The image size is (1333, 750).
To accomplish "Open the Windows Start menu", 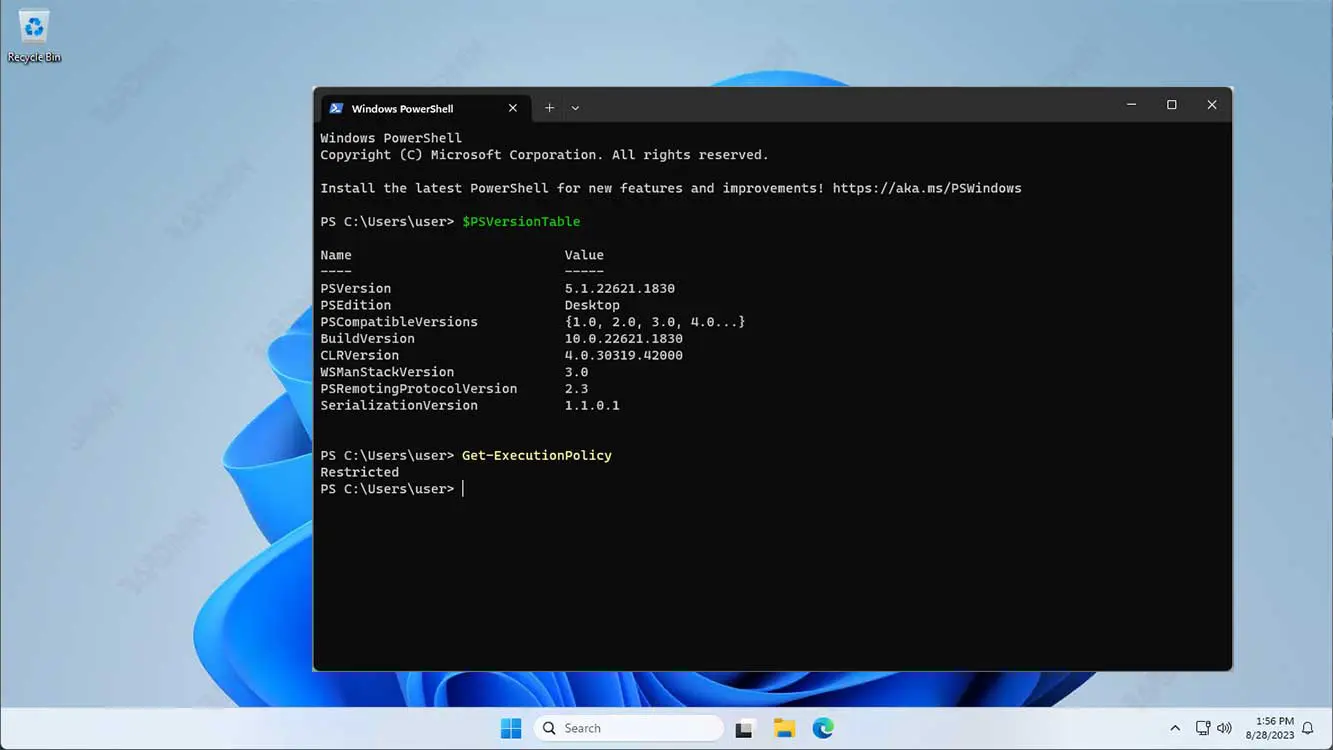I will (511, 728).
